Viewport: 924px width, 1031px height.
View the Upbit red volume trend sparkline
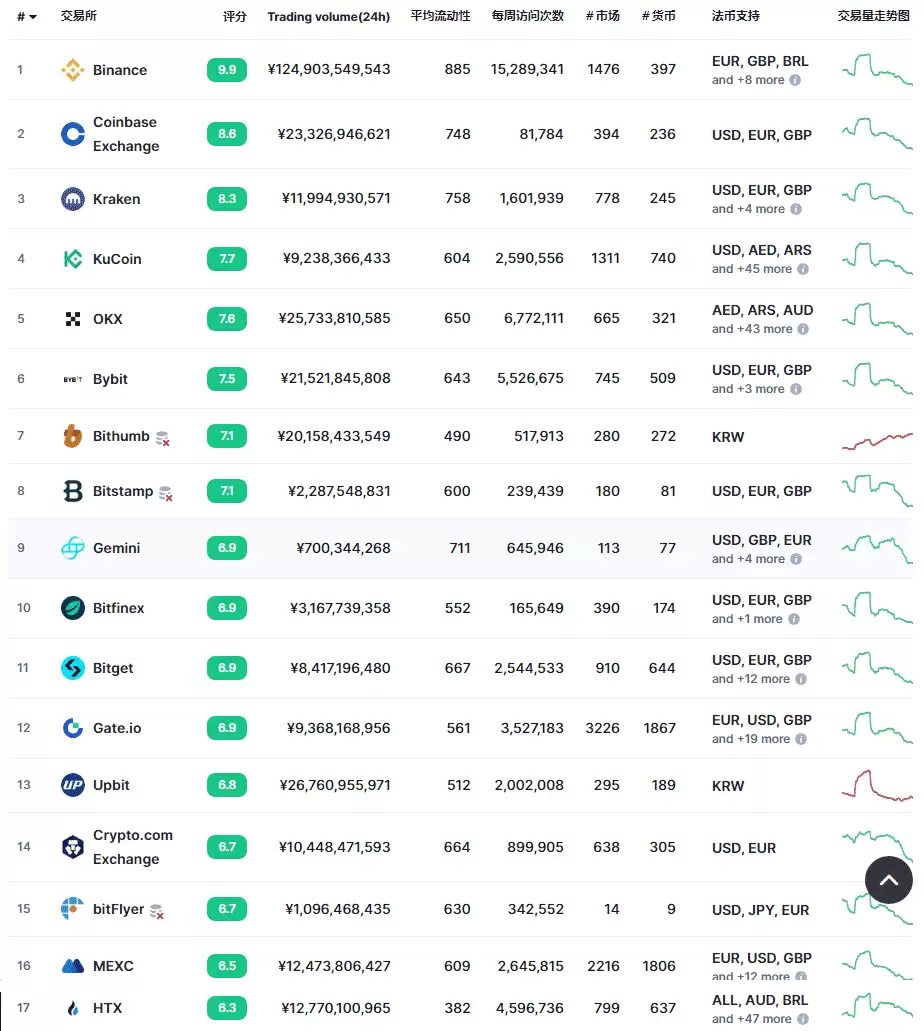point(877,785)
